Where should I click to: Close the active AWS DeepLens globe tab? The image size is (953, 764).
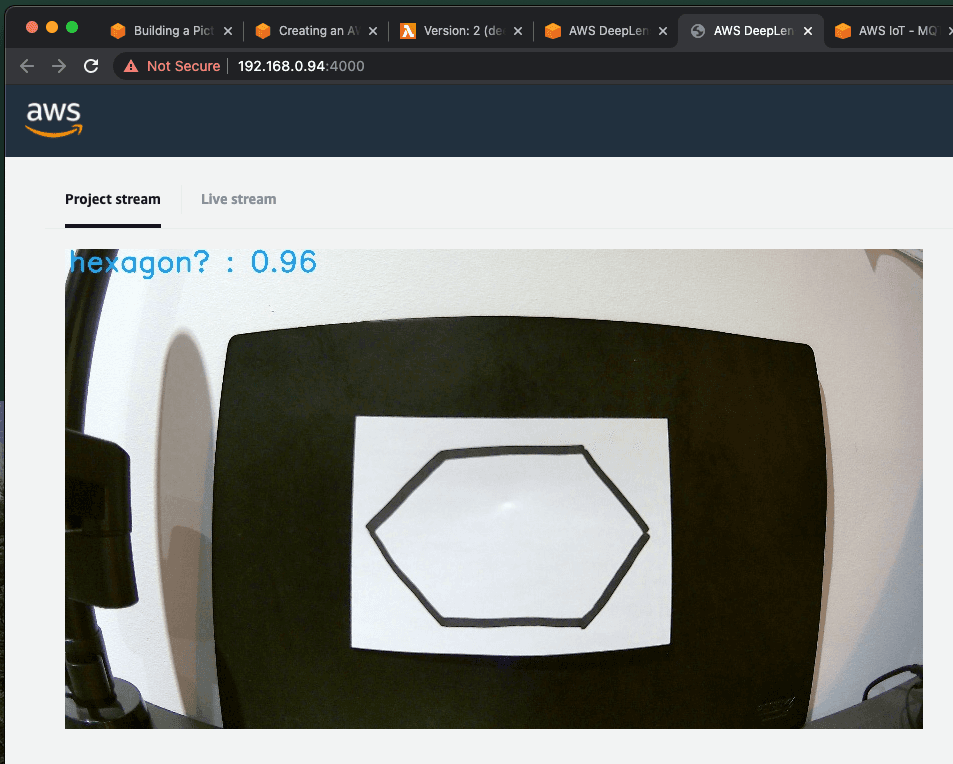click(807, 31)
